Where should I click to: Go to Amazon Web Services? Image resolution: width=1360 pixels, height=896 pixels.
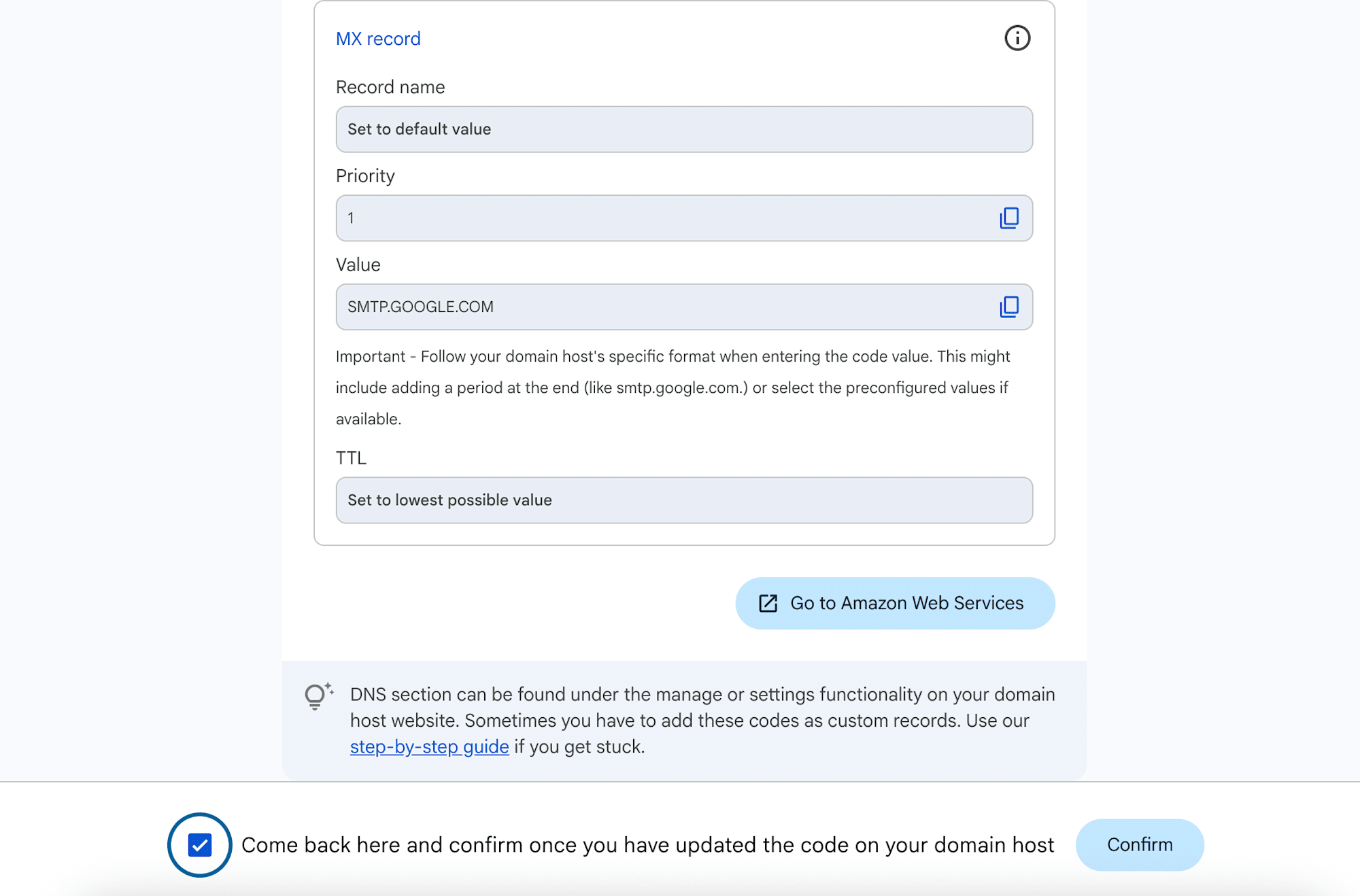click(906, 603)
